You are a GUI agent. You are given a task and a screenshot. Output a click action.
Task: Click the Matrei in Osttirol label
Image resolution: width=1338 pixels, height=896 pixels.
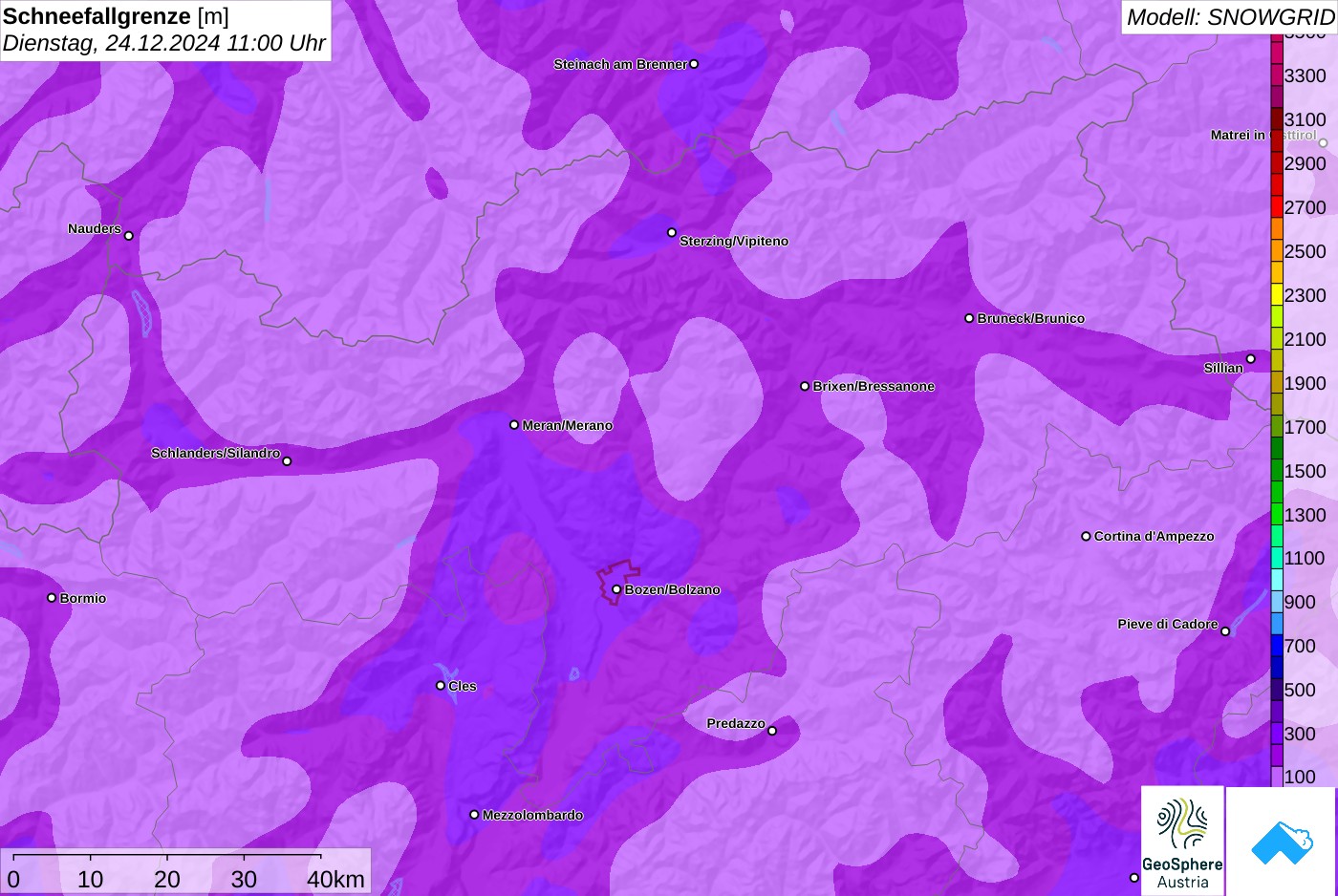click(x=1262, y=136)
